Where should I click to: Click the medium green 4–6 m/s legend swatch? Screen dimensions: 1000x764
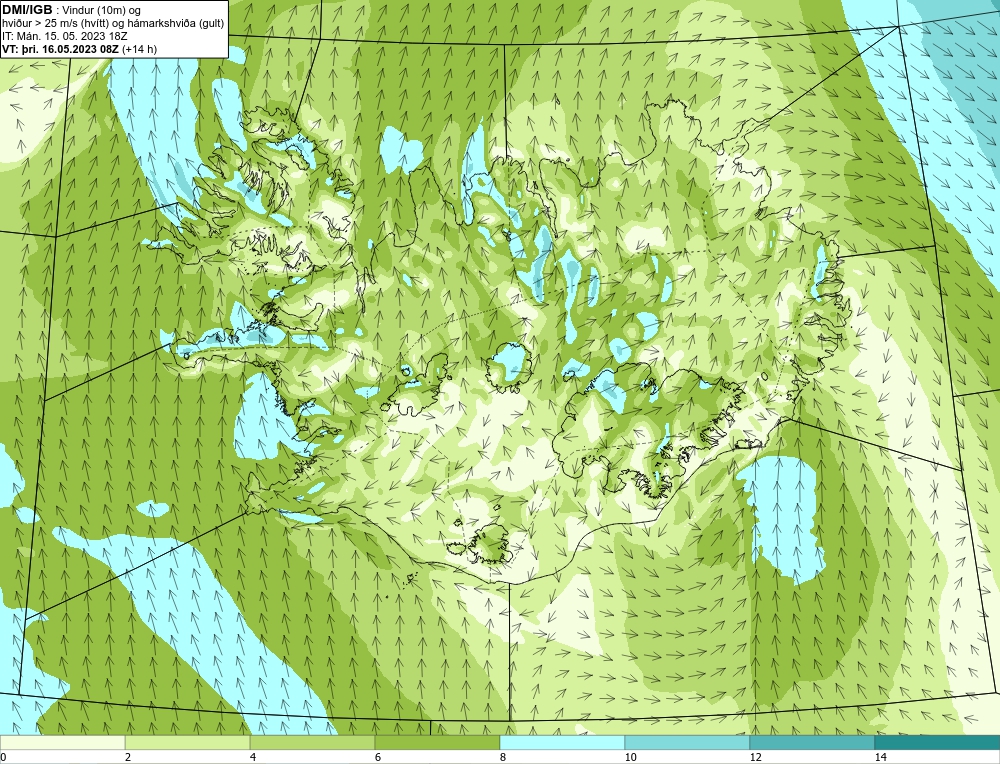[312, 742]
